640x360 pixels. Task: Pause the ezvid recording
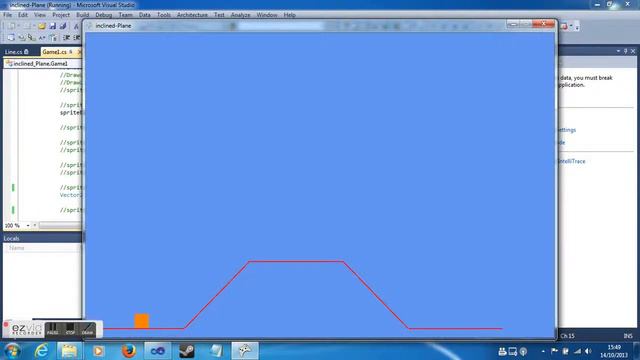(52, 329)
